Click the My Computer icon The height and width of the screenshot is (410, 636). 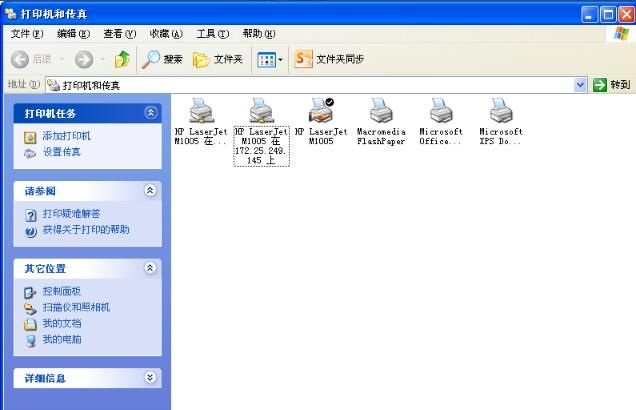pyautogui.click(x=31, y=341)
